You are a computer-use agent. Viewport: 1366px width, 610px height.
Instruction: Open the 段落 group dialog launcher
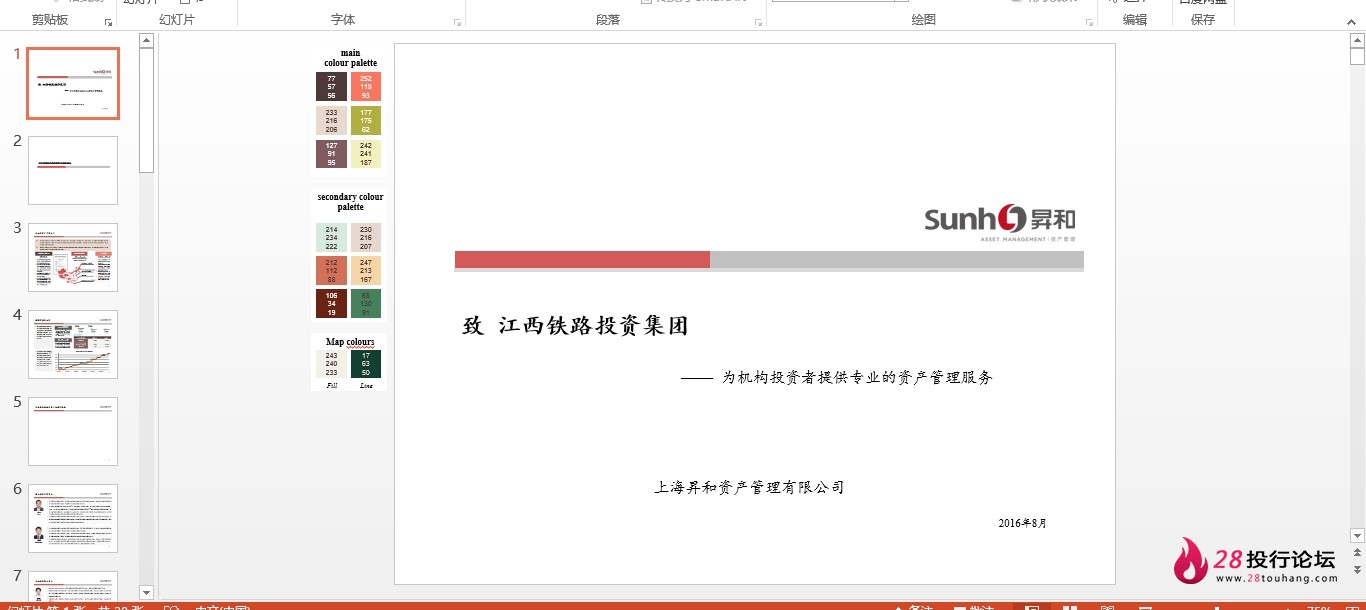[x=757, y=22]
